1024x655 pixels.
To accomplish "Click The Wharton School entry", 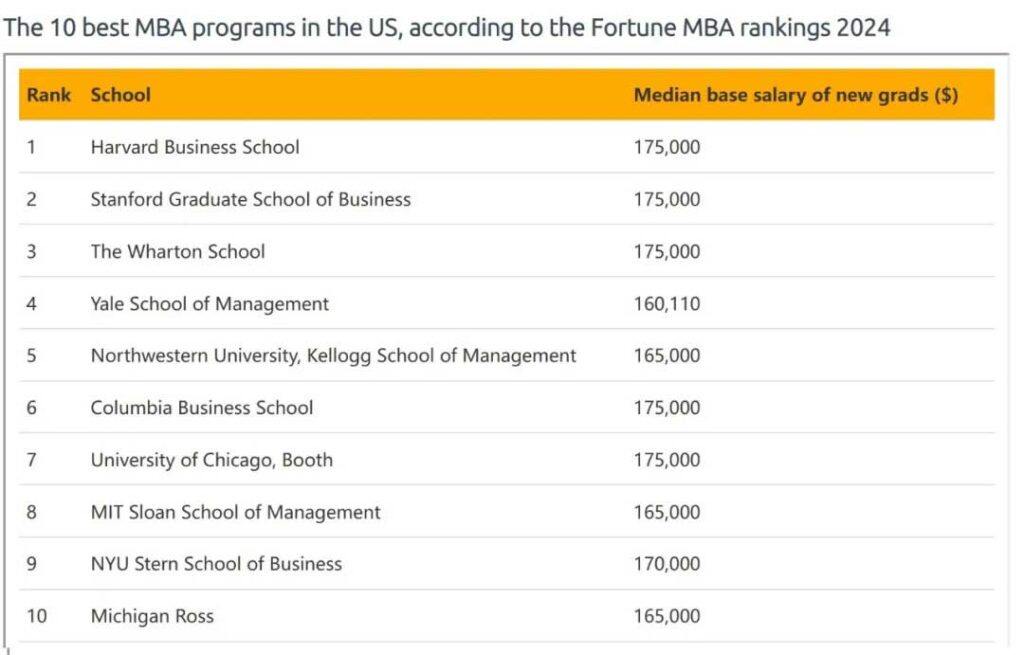I will pos(177,251).
